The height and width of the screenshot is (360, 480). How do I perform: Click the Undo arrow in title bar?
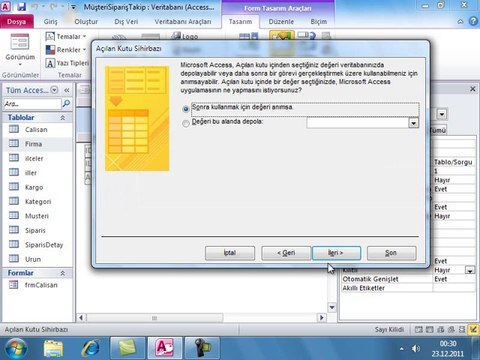point(35,6)
